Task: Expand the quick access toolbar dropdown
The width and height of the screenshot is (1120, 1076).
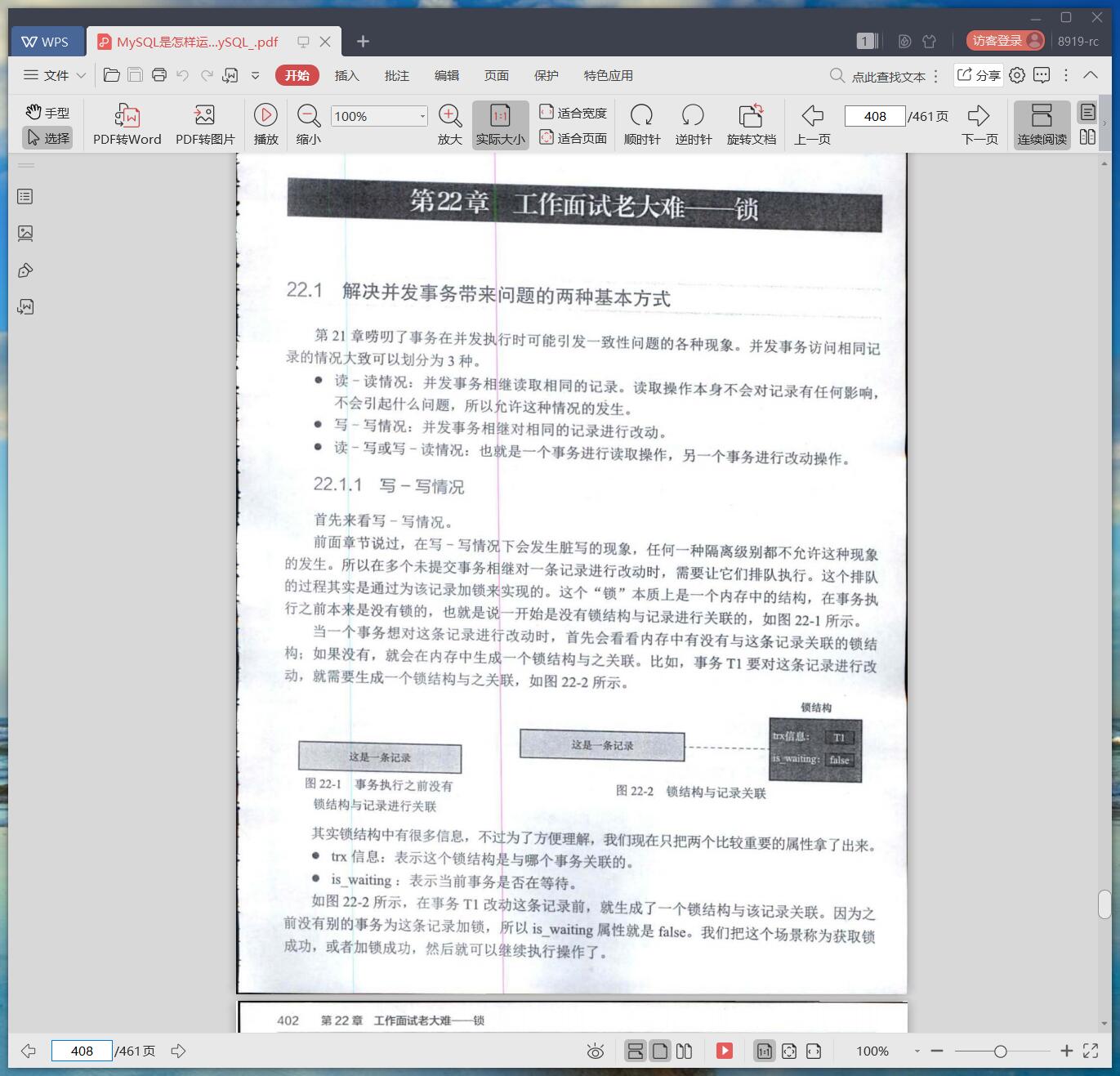Action: point(255,75)
